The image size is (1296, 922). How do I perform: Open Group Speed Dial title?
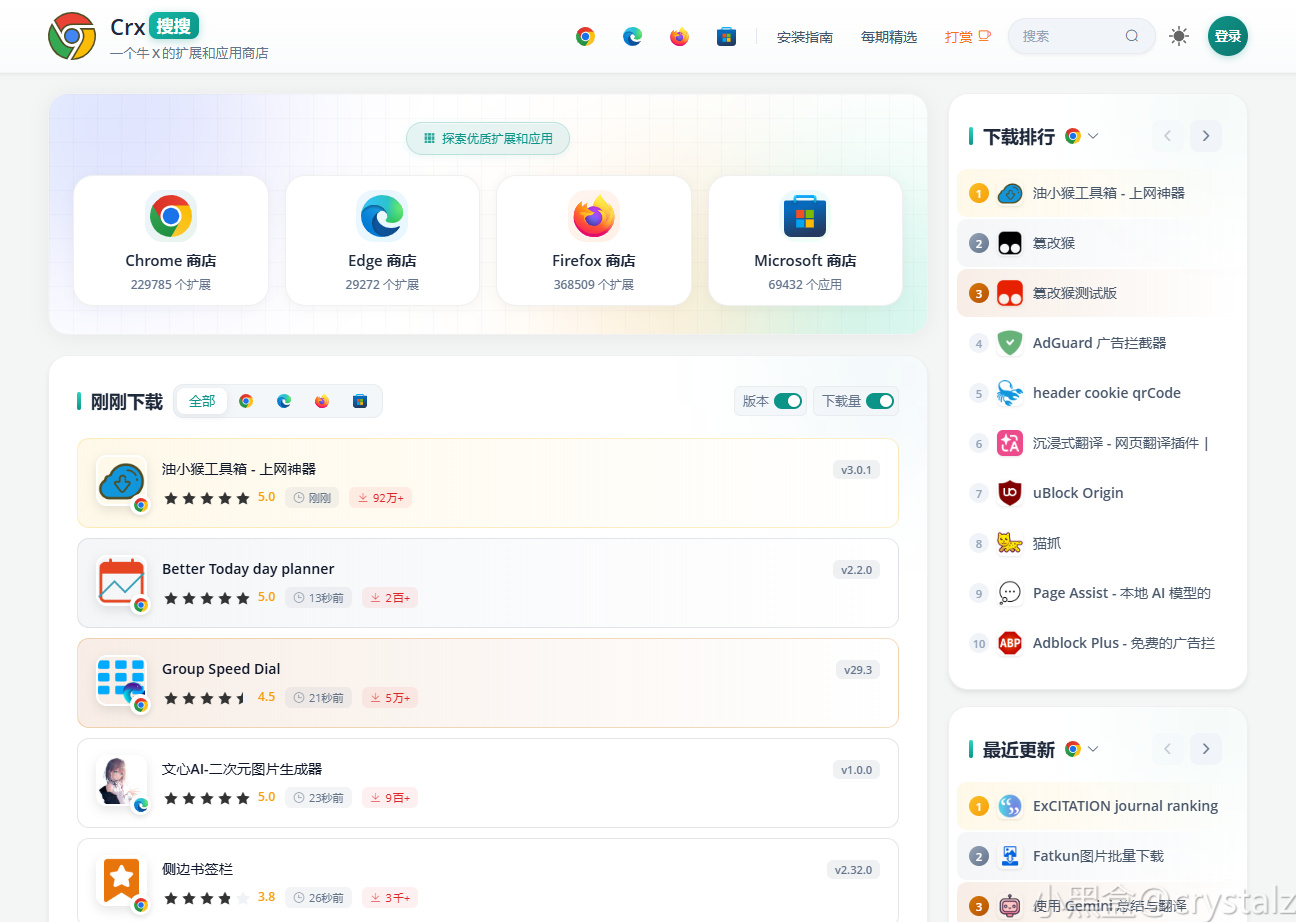(221, 669)
